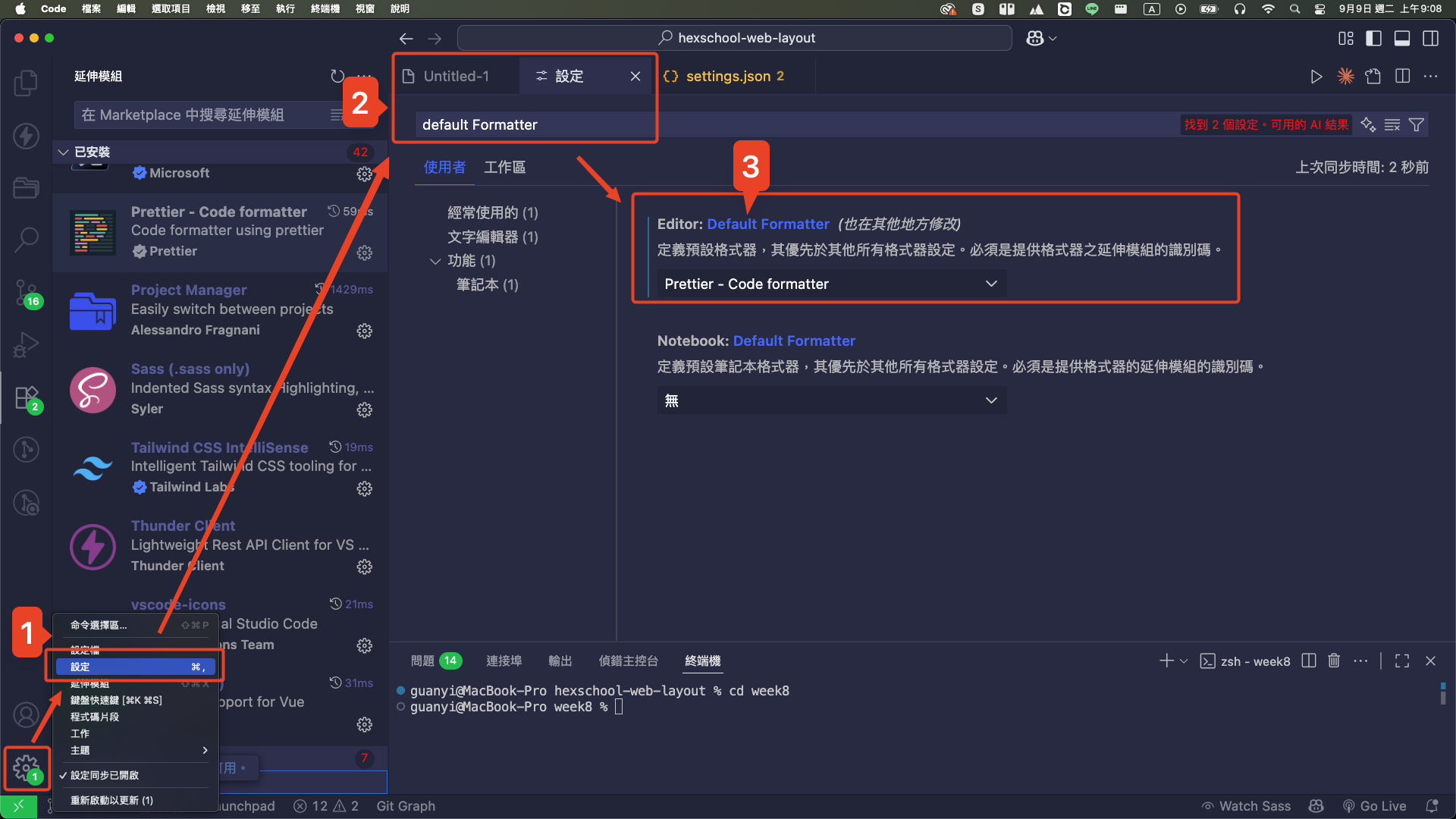Expand the 主題 submenu
This screenshot has width=1456, height=819.
[x=135, y=750]
